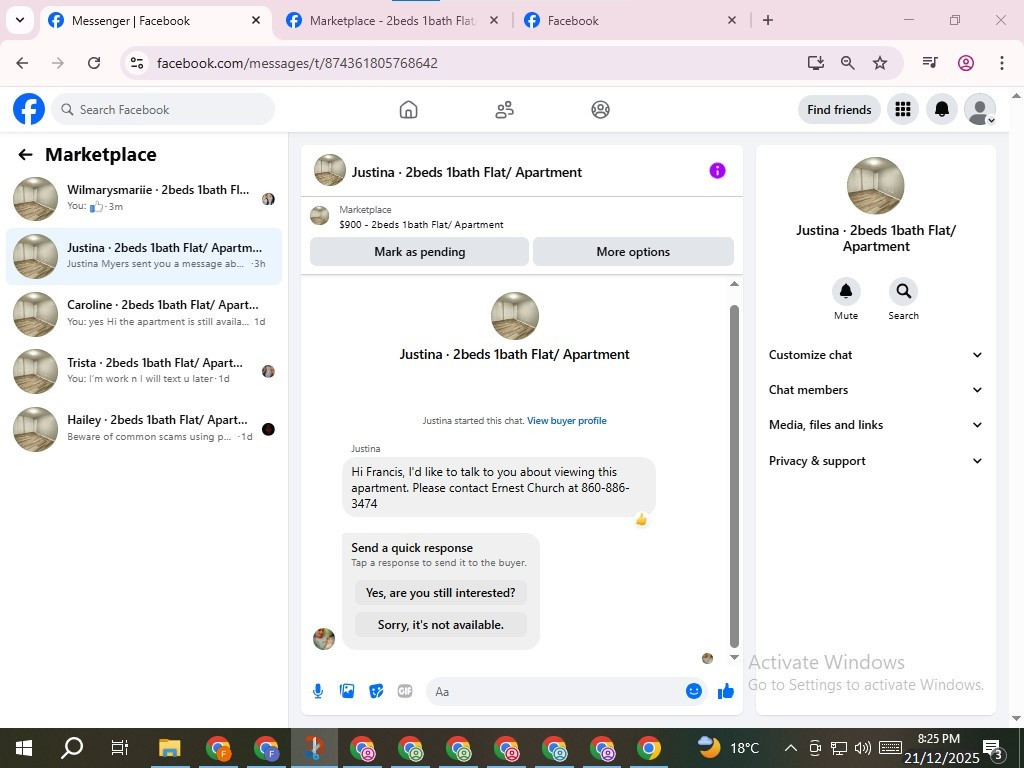Open the emoji picker in message box
1024x768 pixels.
point(694,691)
